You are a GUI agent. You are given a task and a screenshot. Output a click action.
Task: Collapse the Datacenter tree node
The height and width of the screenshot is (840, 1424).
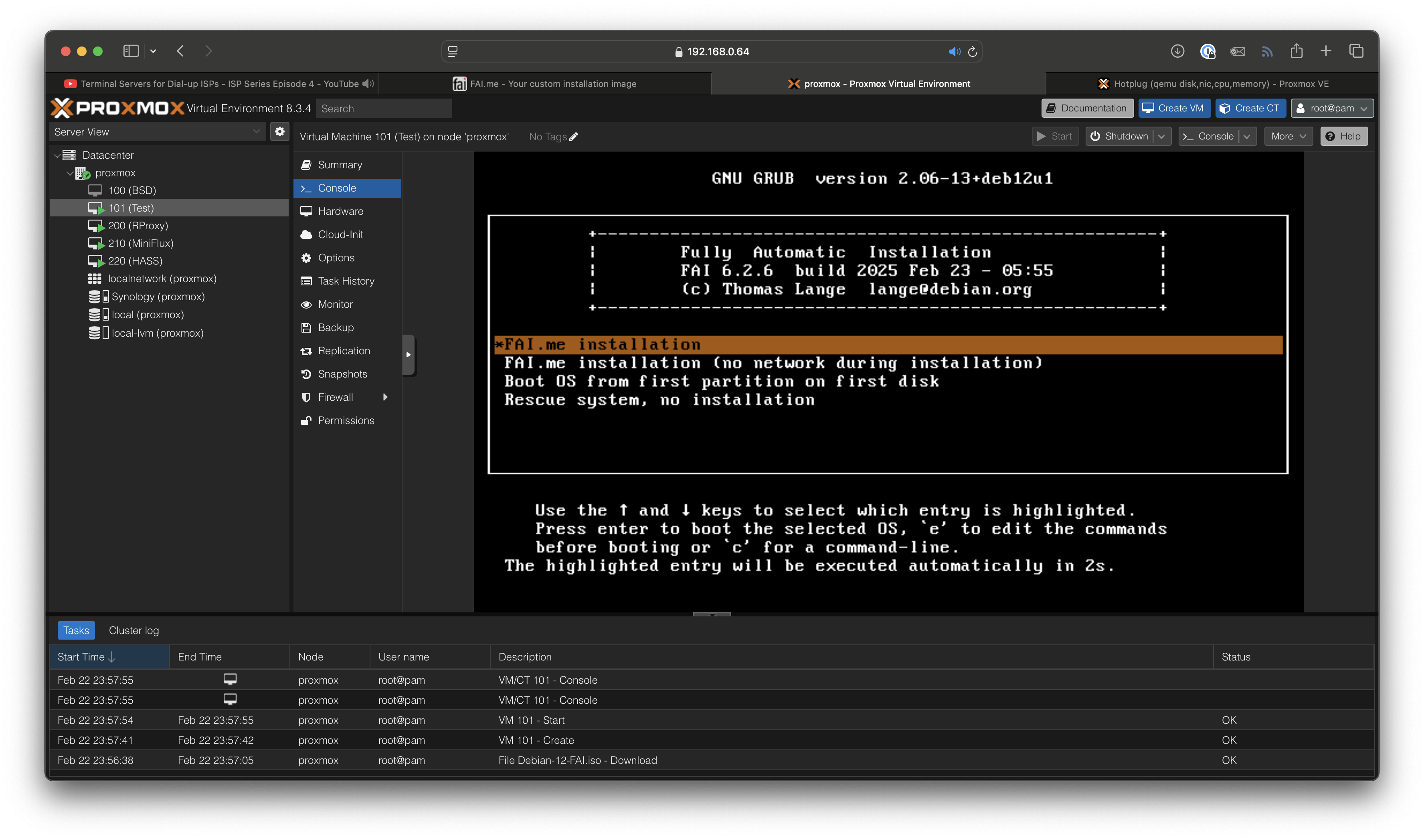click(x=57, y=155)
